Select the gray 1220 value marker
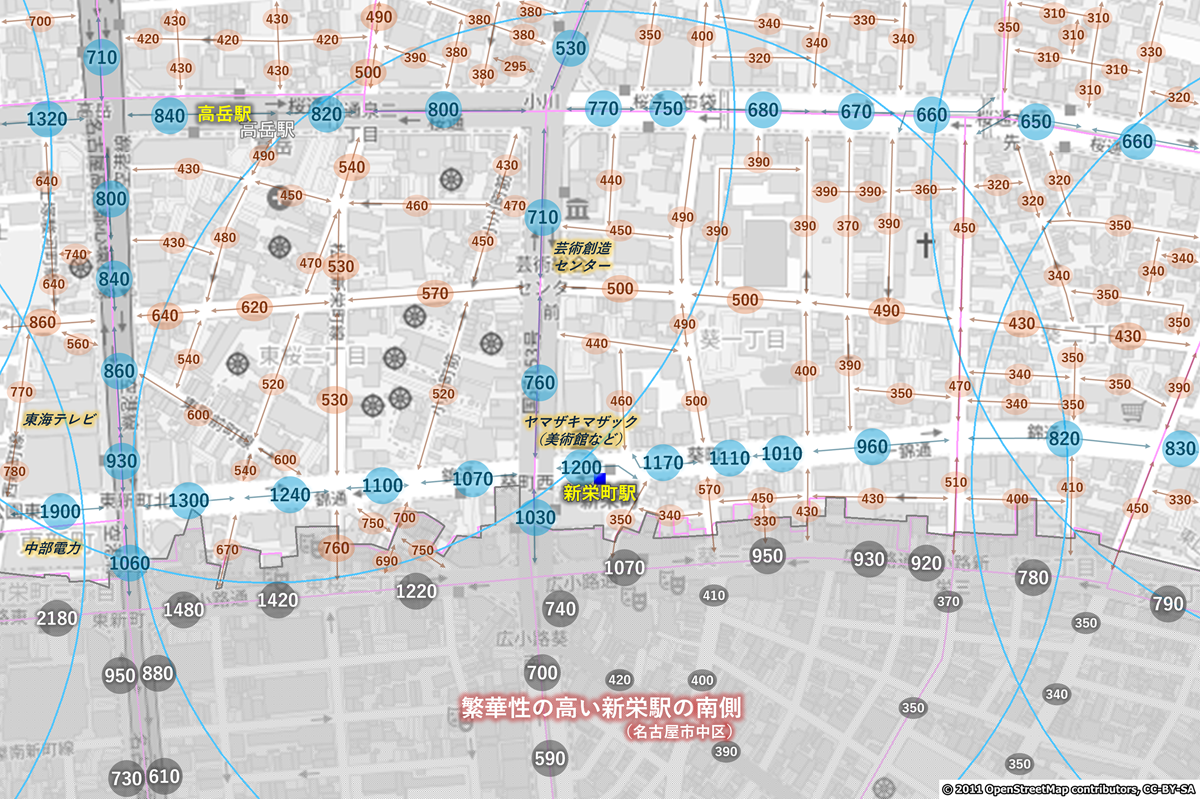The image size is (1200, 799). pyautogui.click(x=416, y=591)
